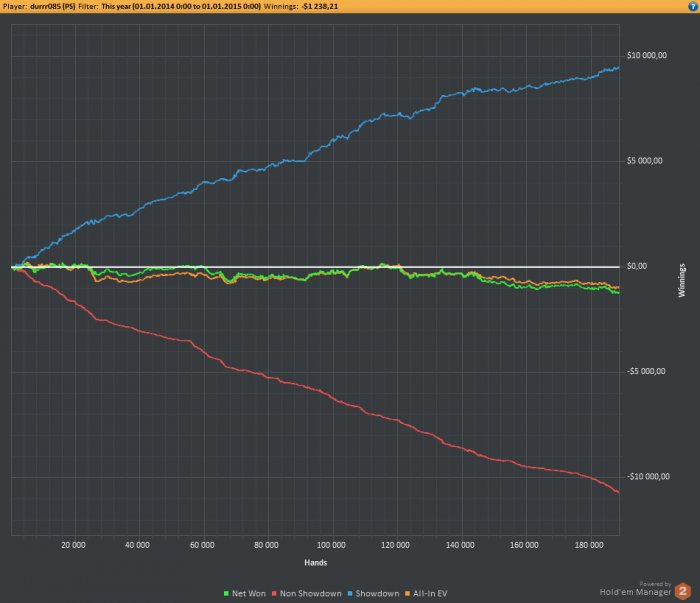The width and height of the screenshot is (700, 603).
Task: Toggle the Showdown series label
Action: click(x=377, y=594)
